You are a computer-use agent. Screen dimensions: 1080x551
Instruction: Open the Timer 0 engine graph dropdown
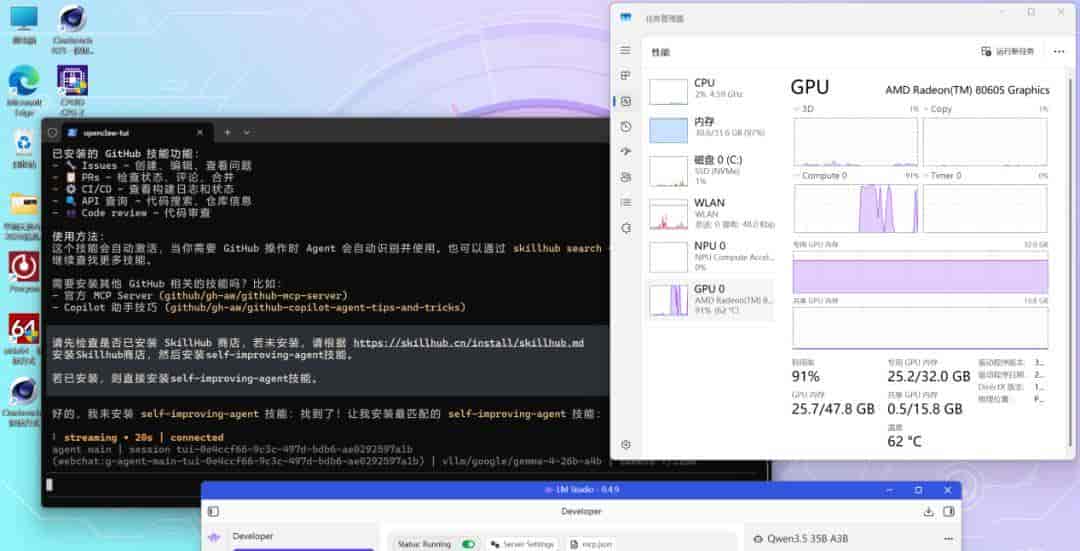click(942, 176)
